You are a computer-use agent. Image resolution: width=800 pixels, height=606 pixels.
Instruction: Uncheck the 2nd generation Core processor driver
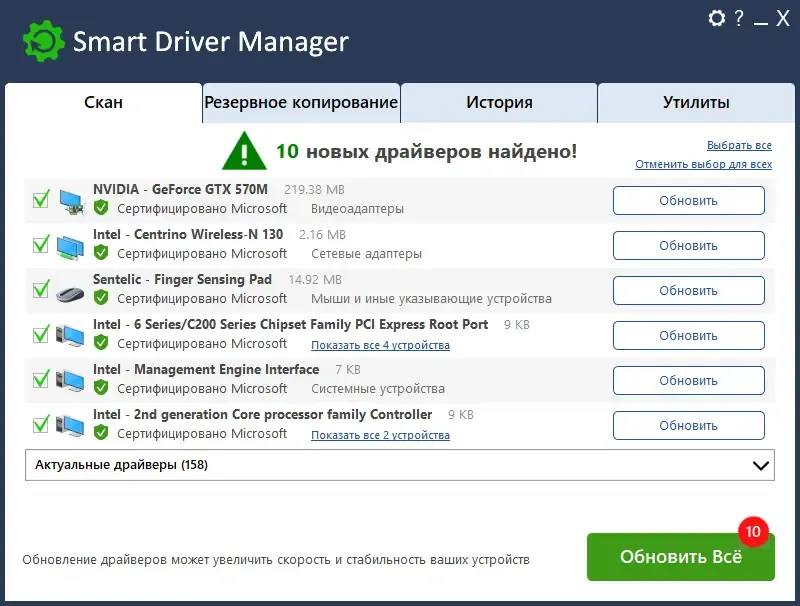point(40,424)
